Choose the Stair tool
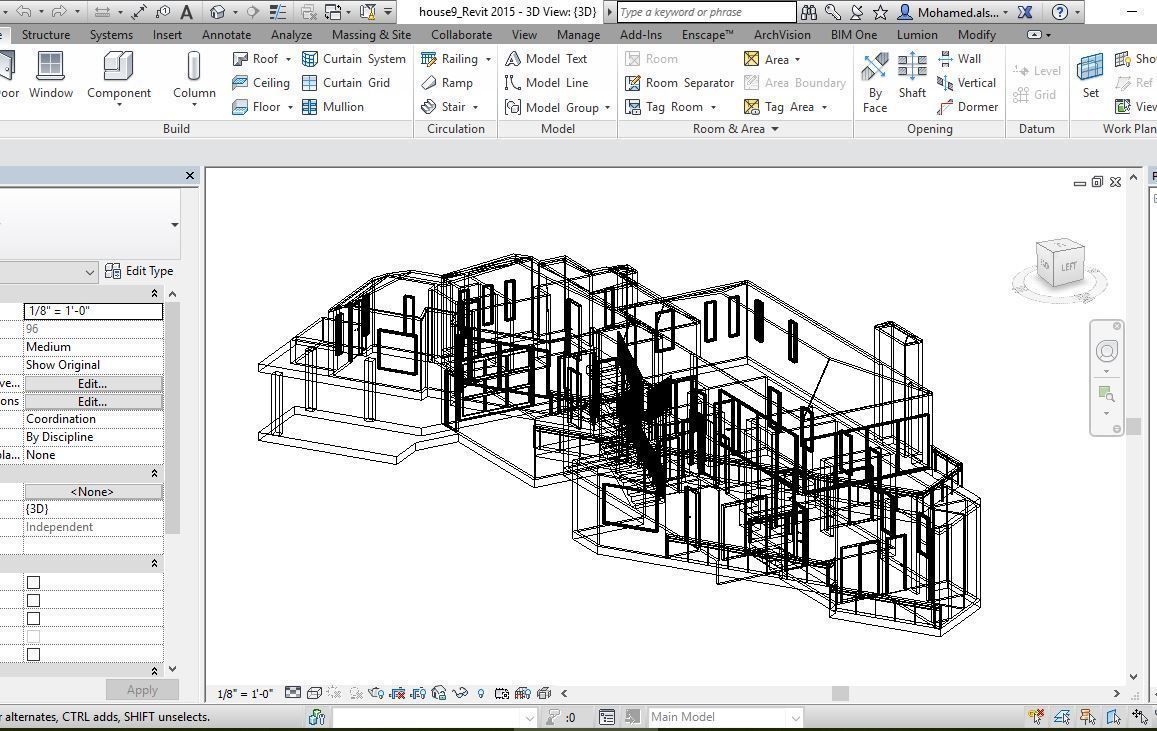This screenshot has height=731, width=1157. [443, 107]
